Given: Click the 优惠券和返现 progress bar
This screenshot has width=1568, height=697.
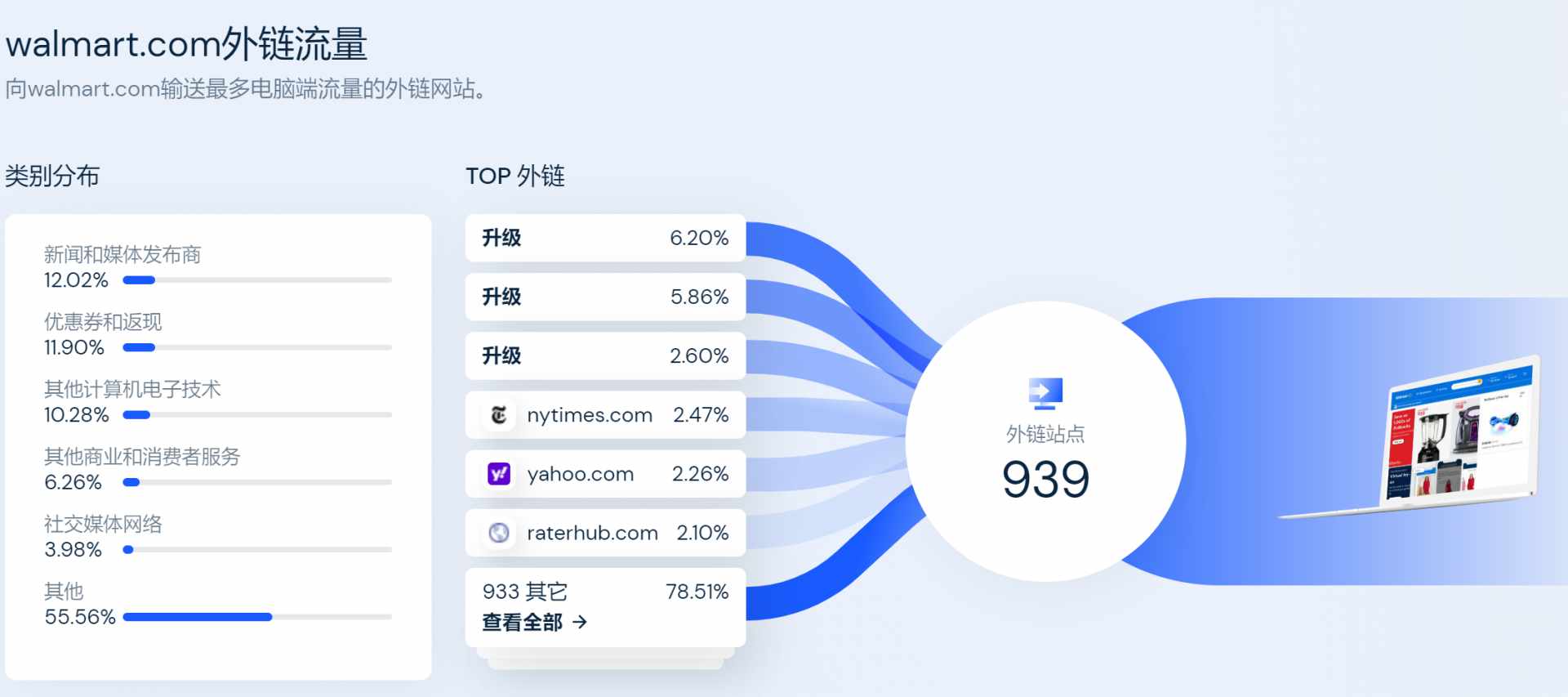Looking at the screenshot, I should [x=257, y=347].
